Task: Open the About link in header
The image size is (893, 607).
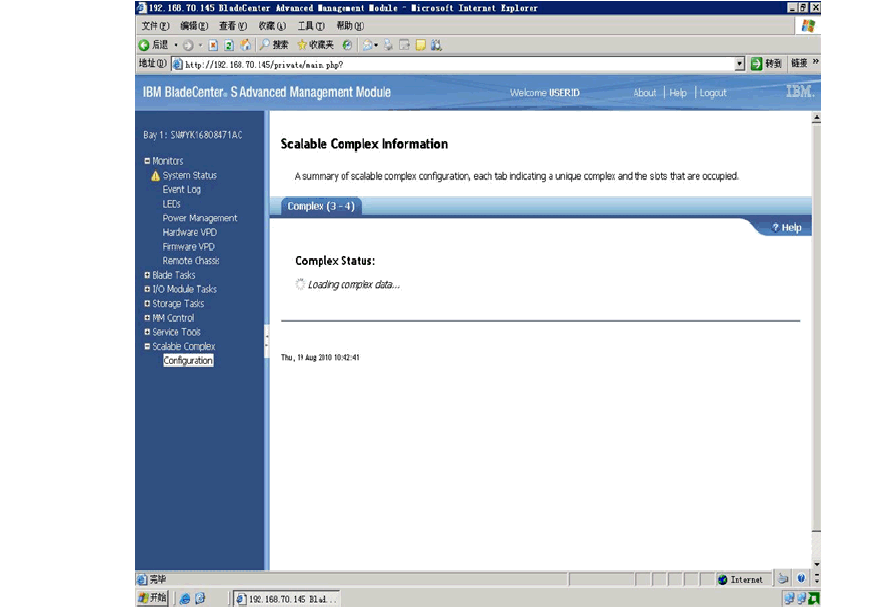Action: click(645, 93)
